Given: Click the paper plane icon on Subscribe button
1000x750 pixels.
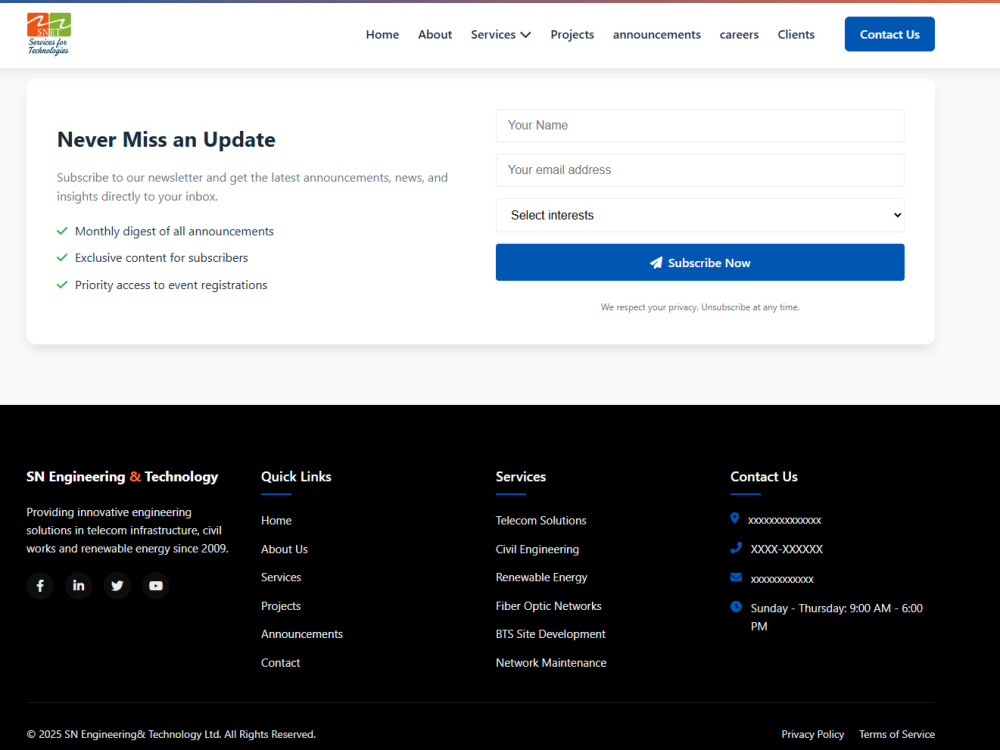Looking at the screenshot, I should point(656,263).
